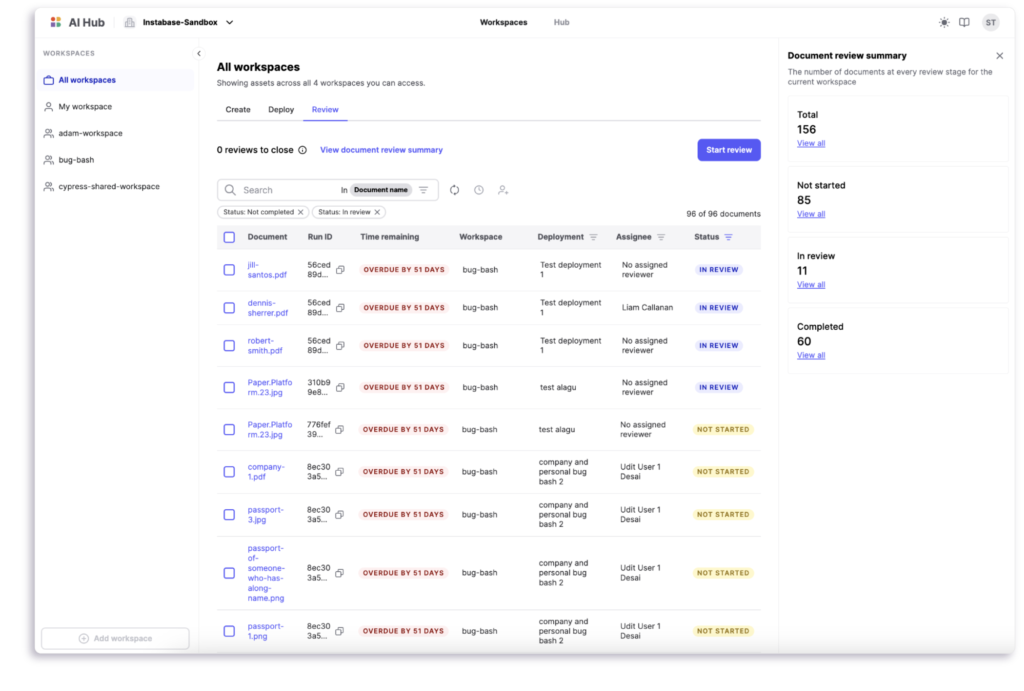Open the Status column filter

point(728,237)
